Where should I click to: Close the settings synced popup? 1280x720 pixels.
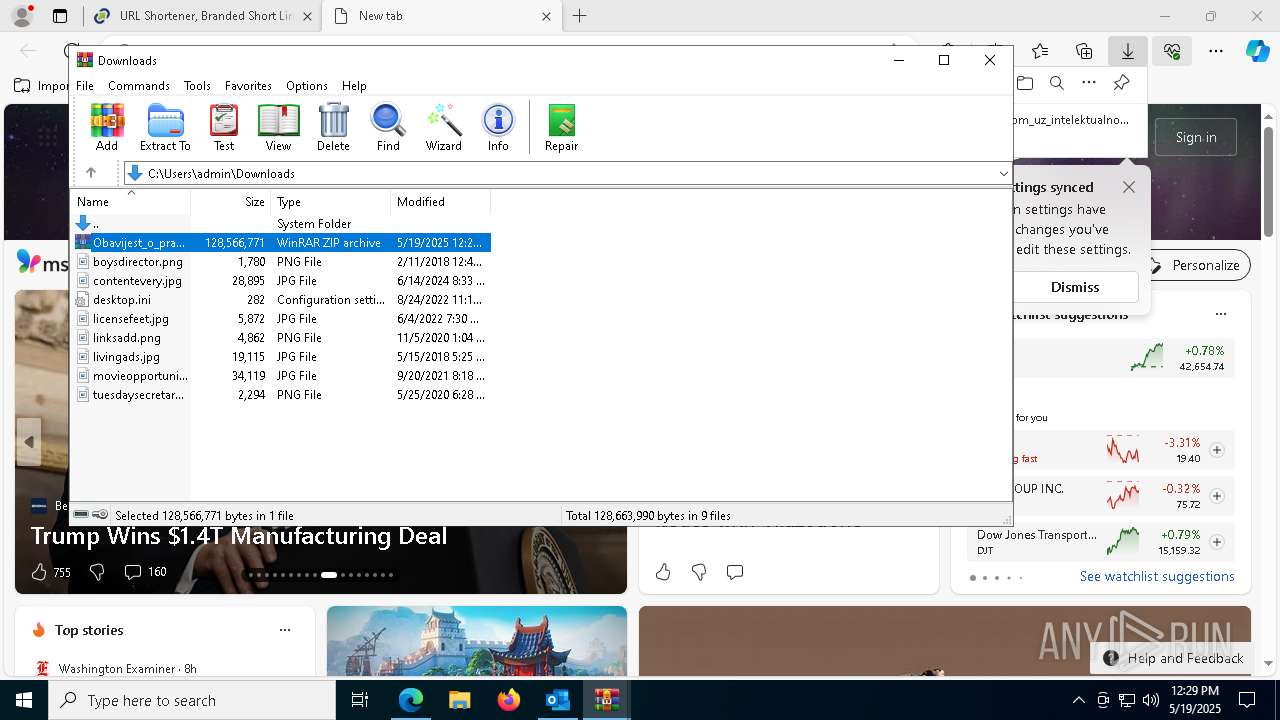click(x=1129, y=187)
